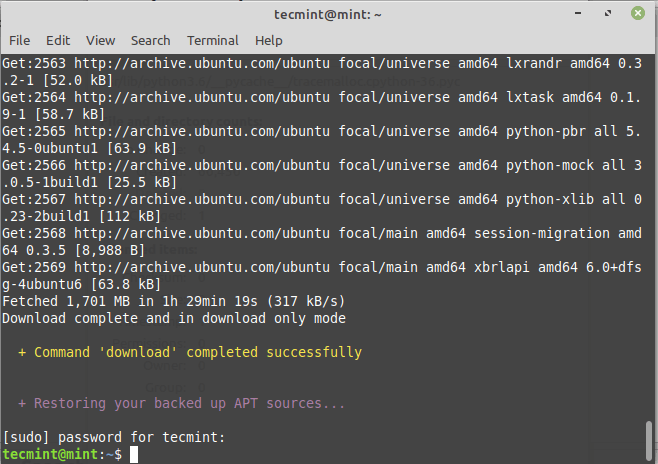Viewport: 658px width, 464px height.
Task: Open the View menu
Action: 100,40
